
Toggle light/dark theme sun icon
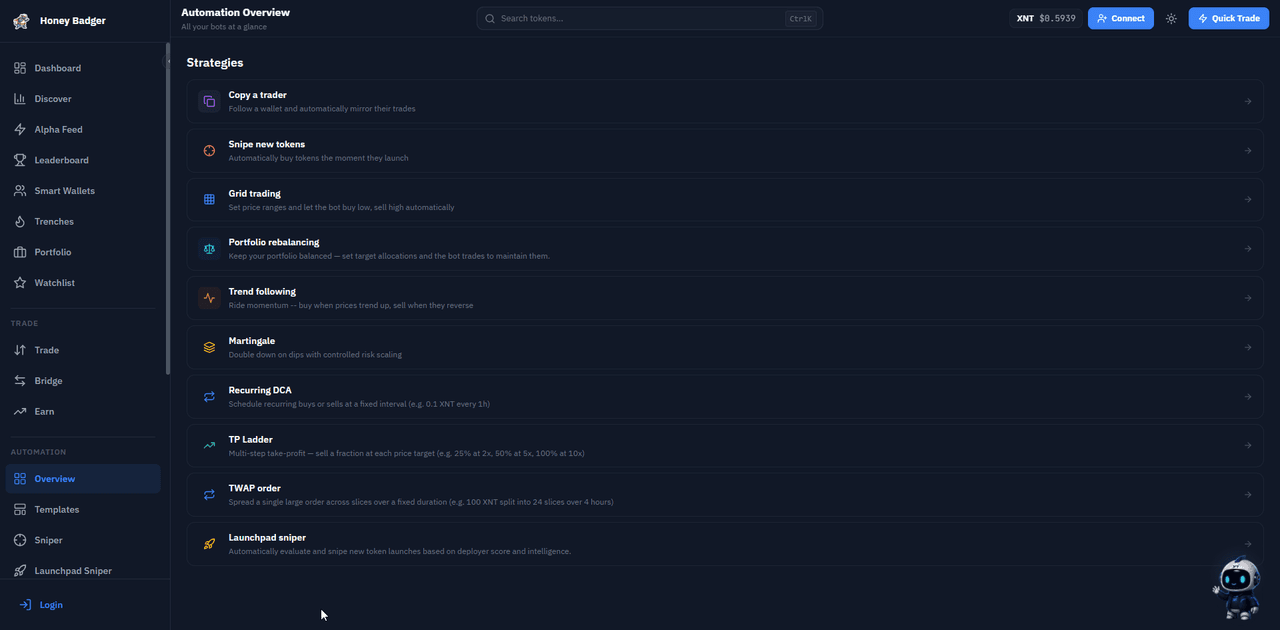(x=1171, y=19)
